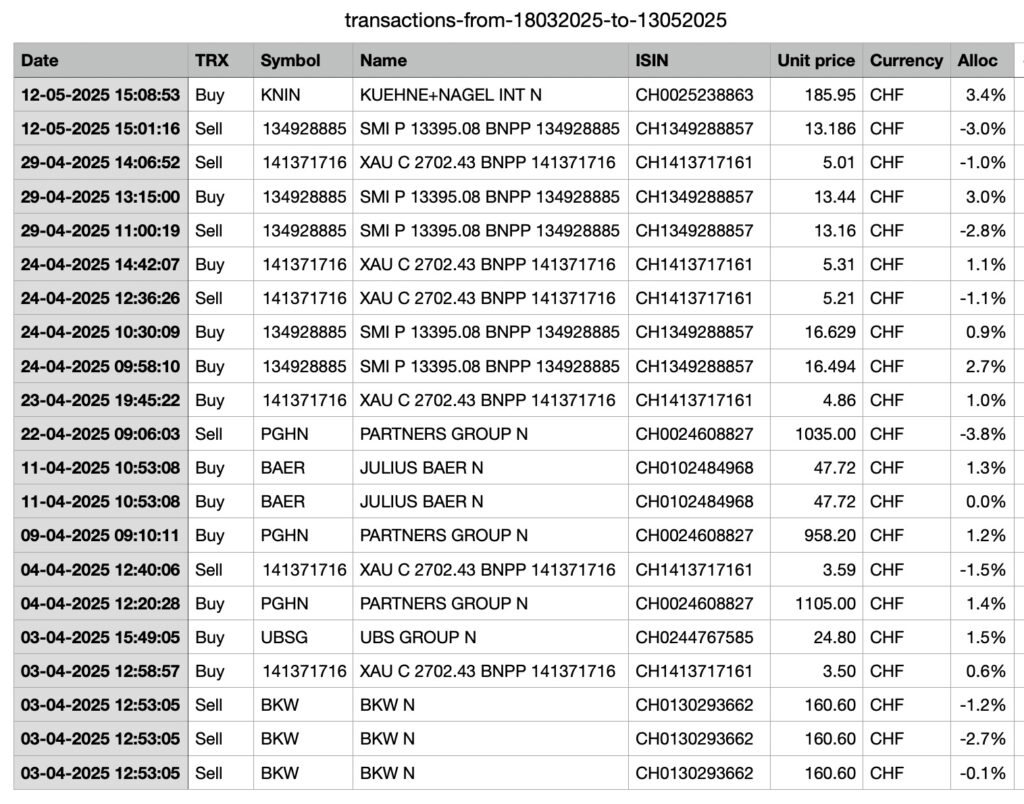The height and width of the screenshot is (804, 1024).
Task: Click the -1.1% allocation cell
Action: (x=982, y=298)
